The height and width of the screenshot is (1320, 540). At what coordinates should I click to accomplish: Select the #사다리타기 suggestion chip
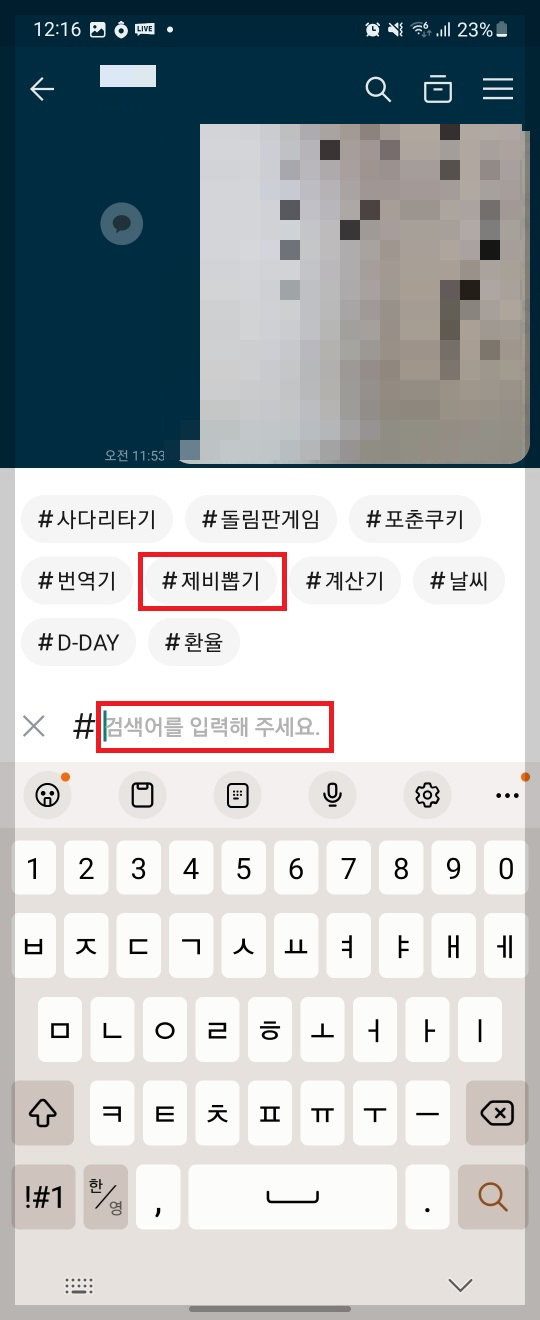[x=97, y=519]
